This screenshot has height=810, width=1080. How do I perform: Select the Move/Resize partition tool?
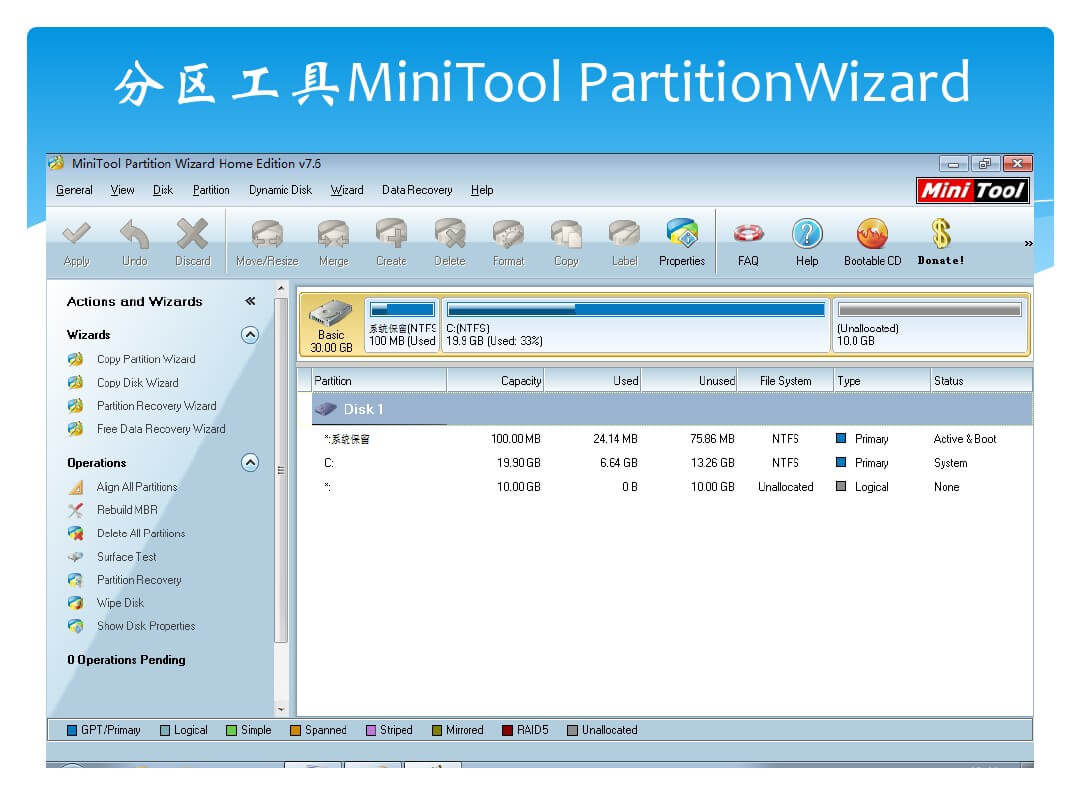pyautogui.click(x=266, y=236)
